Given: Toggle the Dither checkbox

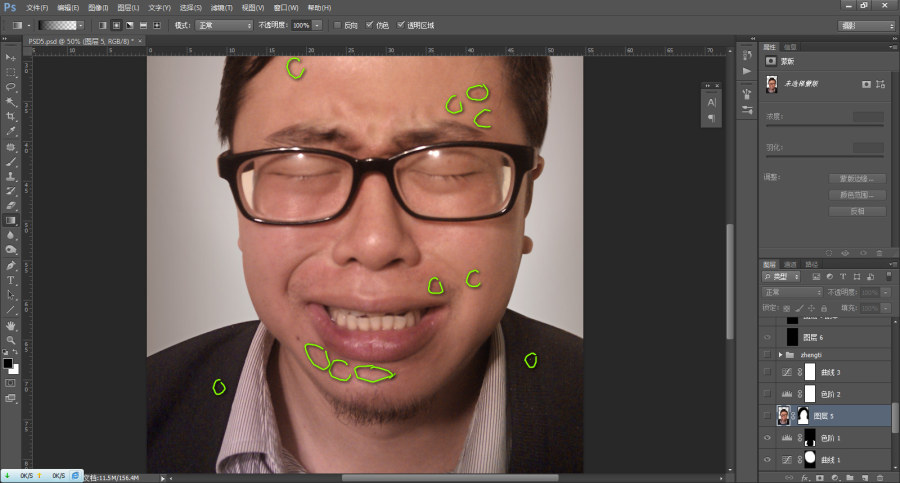Looking at the screenshot, I should tap(369, 25).
